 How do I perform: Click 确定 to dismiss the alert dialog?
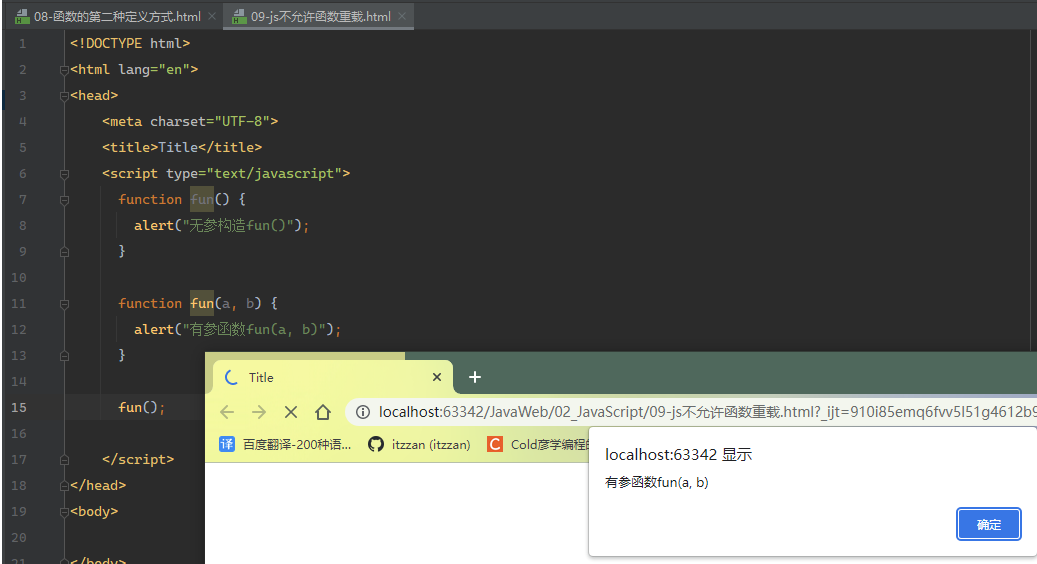(x=989, y=524)
